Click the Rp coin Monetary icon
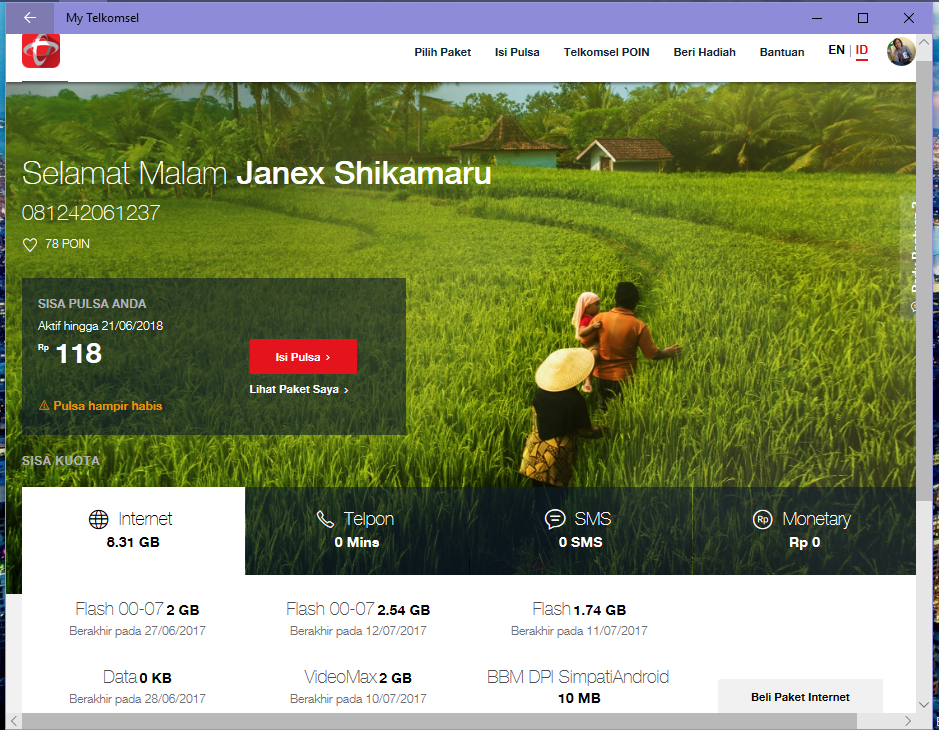 (762, 519)
